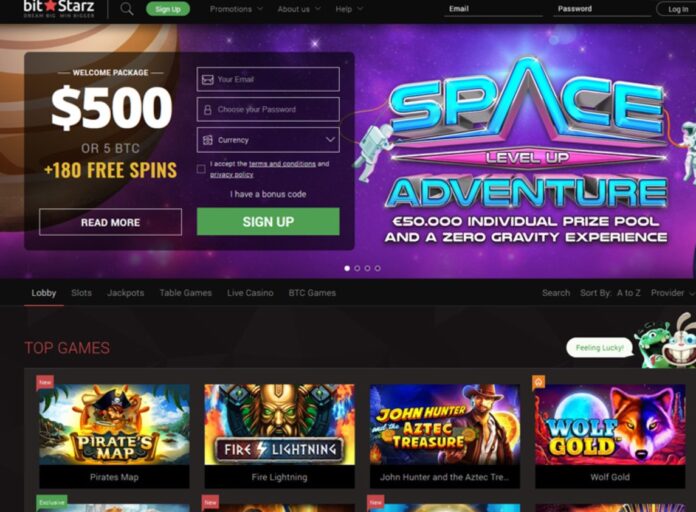Select the fourth banner carousel dot
The height and width of the screenshot is (512, 696).
pos(378,268)
